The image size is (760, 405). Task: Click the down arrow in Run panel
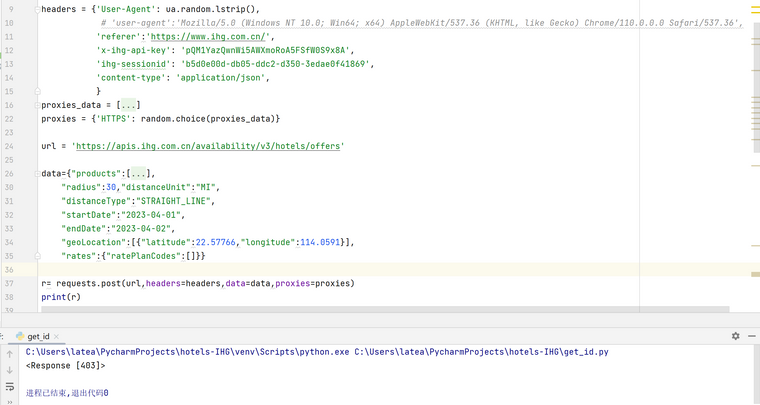pyautogui.click(x=10, y=369)
